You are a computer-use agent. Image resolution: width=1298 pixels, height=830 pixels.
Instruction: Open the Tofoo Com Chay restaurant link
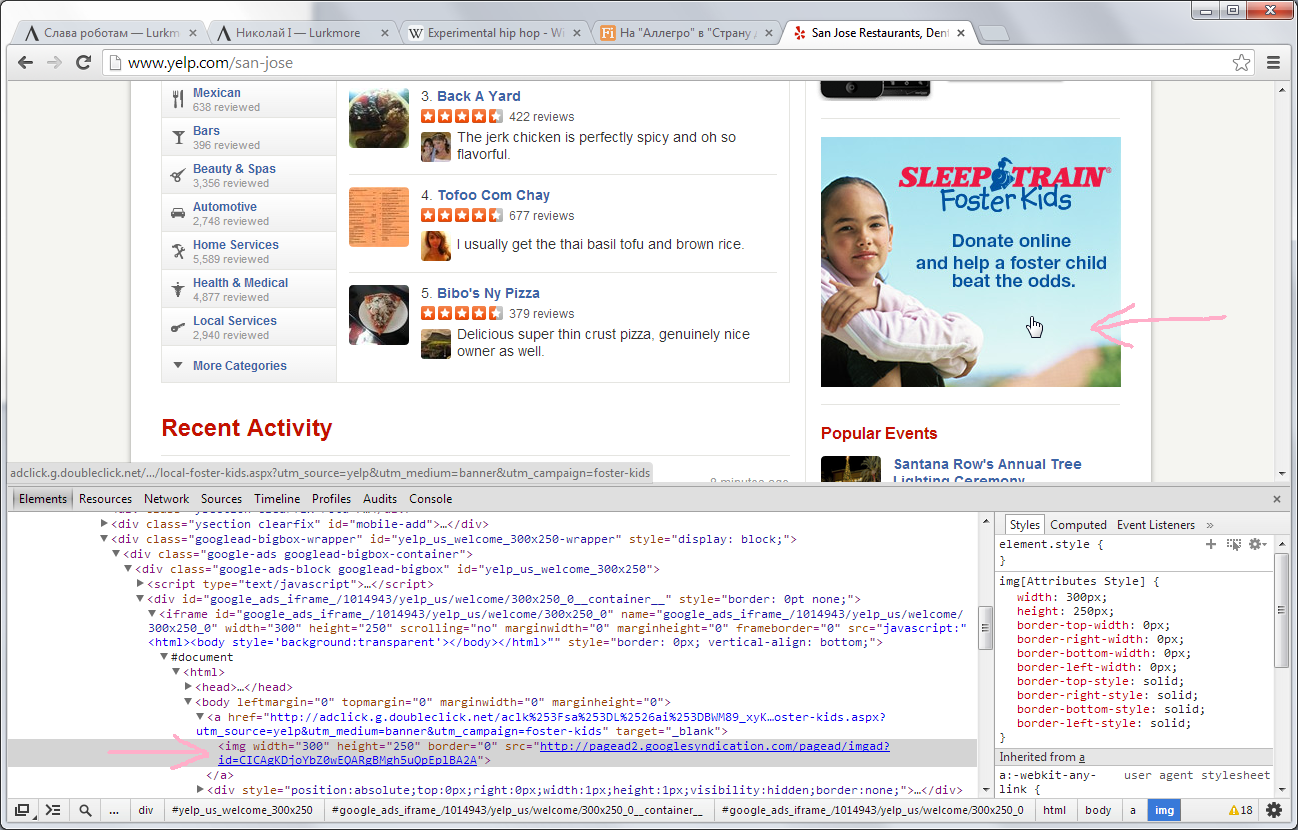coord(493,195)
